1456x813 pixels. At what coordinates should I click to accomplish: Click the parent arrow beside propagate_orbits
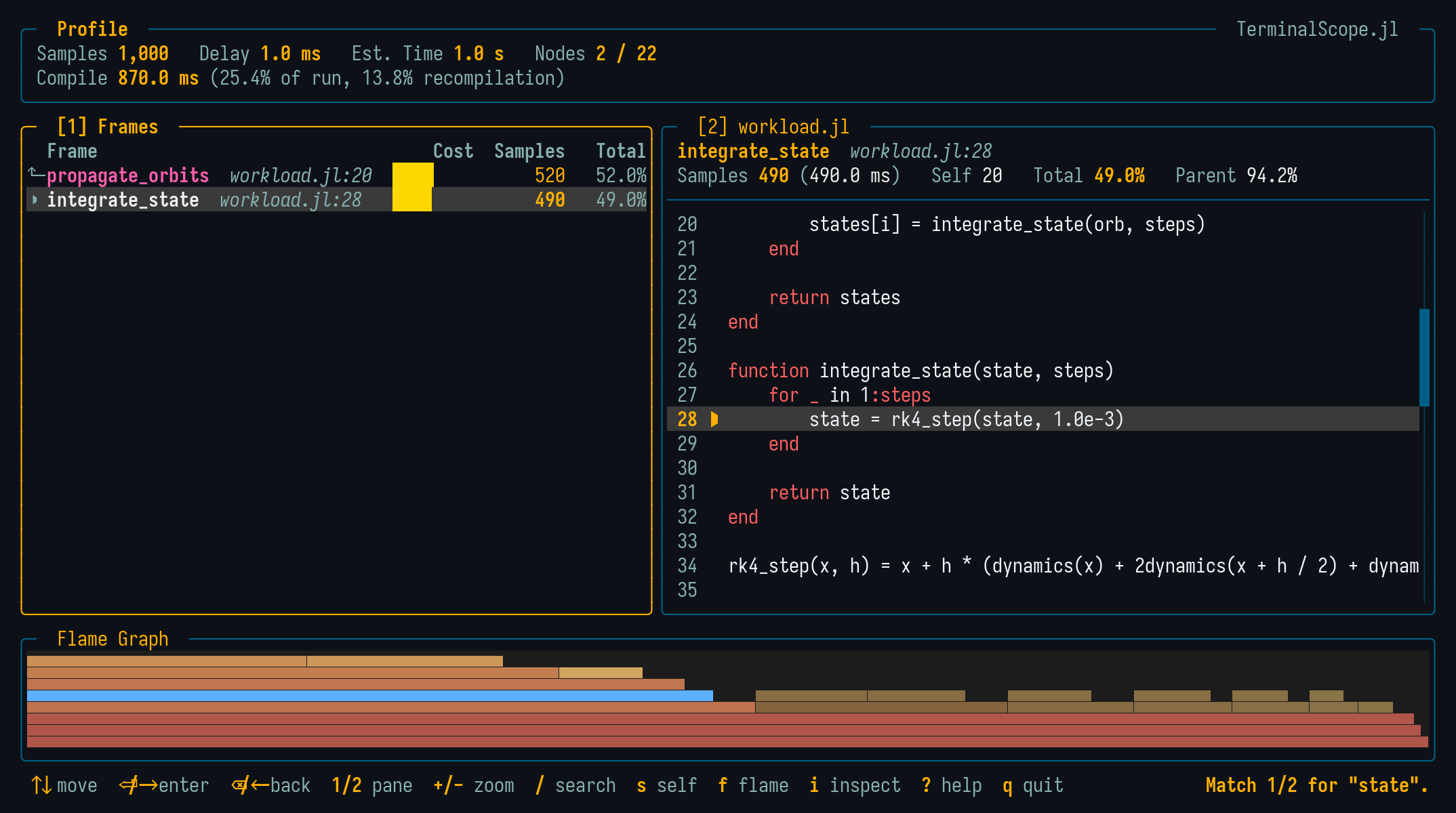click(x=36, y=175)
